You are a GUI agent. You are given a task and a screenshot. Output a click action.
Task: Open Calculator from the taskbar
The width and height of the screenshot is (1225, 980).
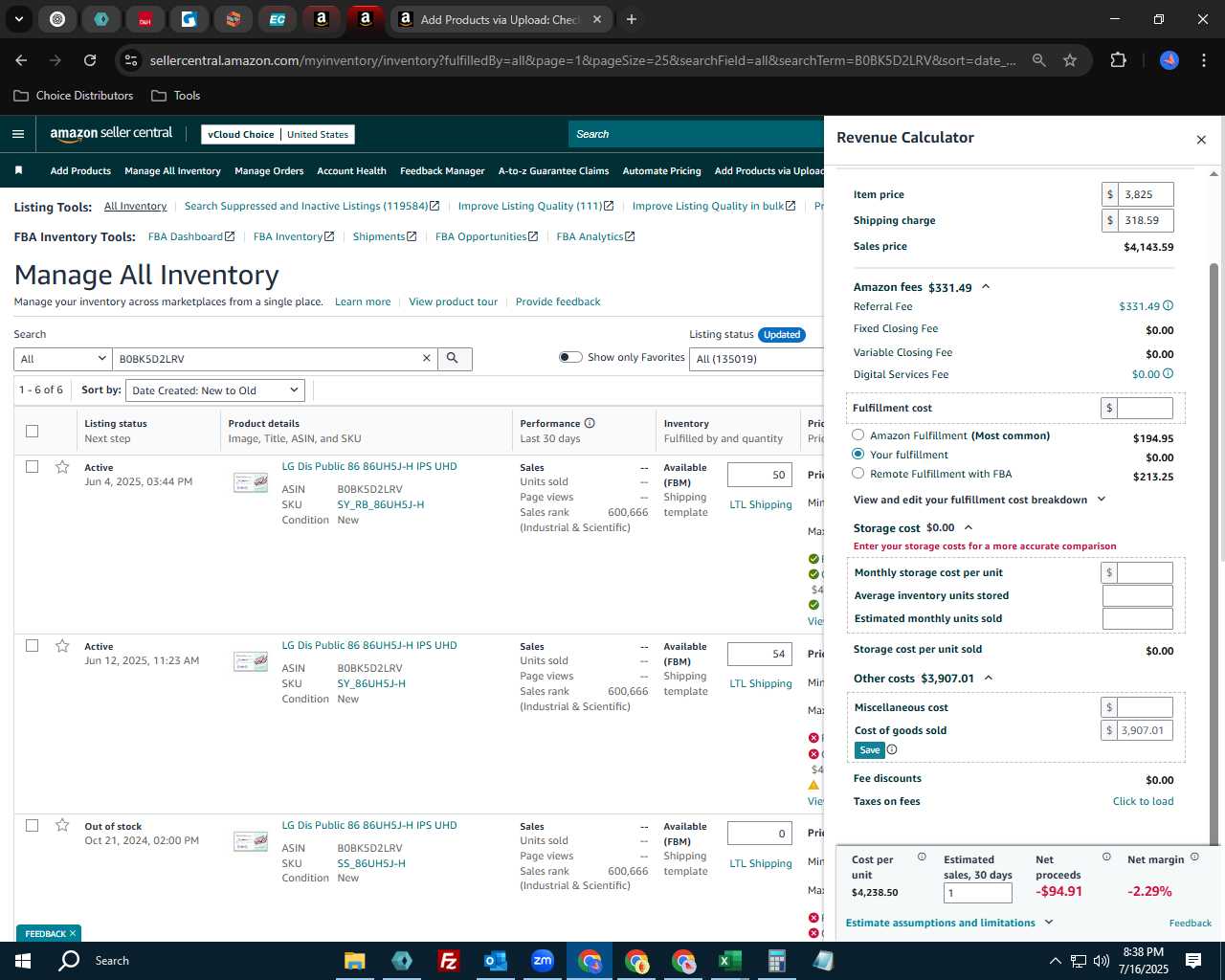click(x=776, y=961)
